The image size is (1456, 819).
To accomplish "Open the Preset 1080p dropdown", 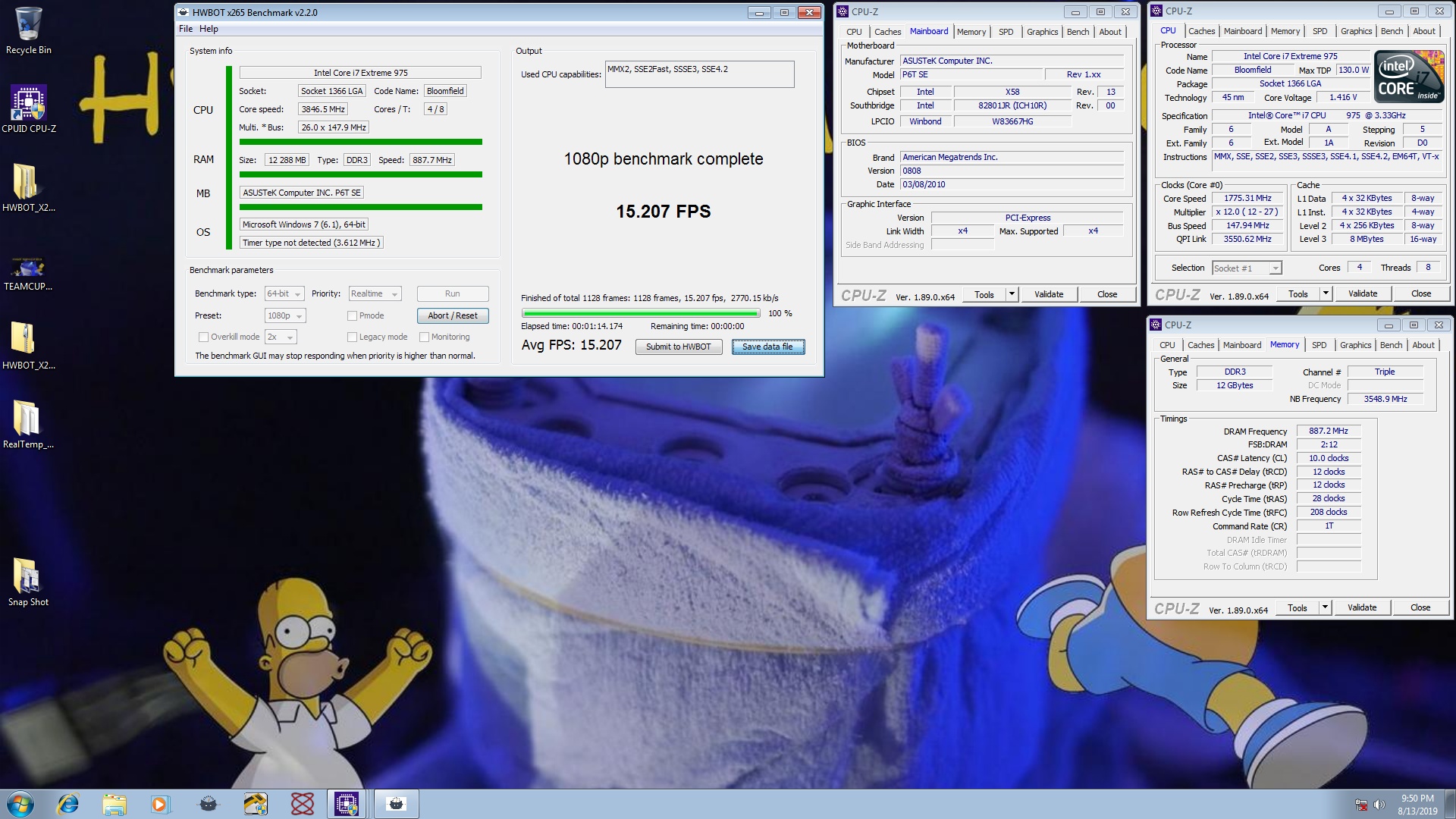I will [285, 315].
